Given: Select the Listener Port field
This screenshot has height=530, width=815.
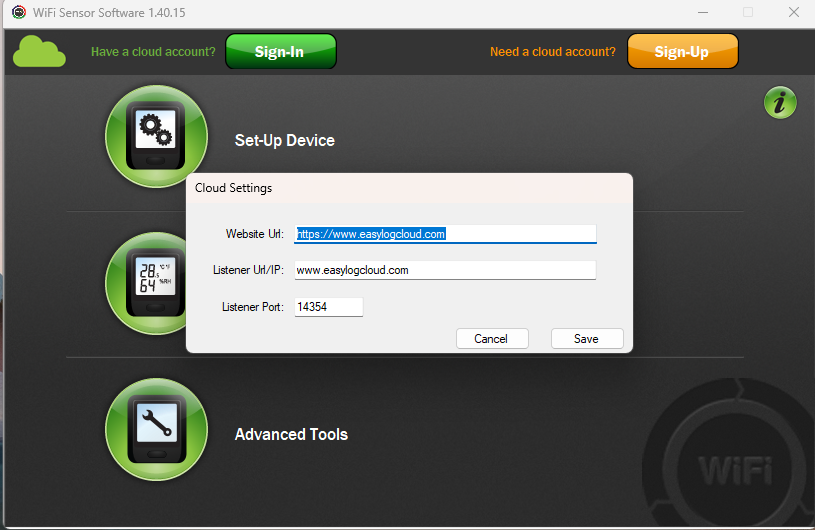Looking at the screenshot, I should pyautogui.click(x=328, y=307).
